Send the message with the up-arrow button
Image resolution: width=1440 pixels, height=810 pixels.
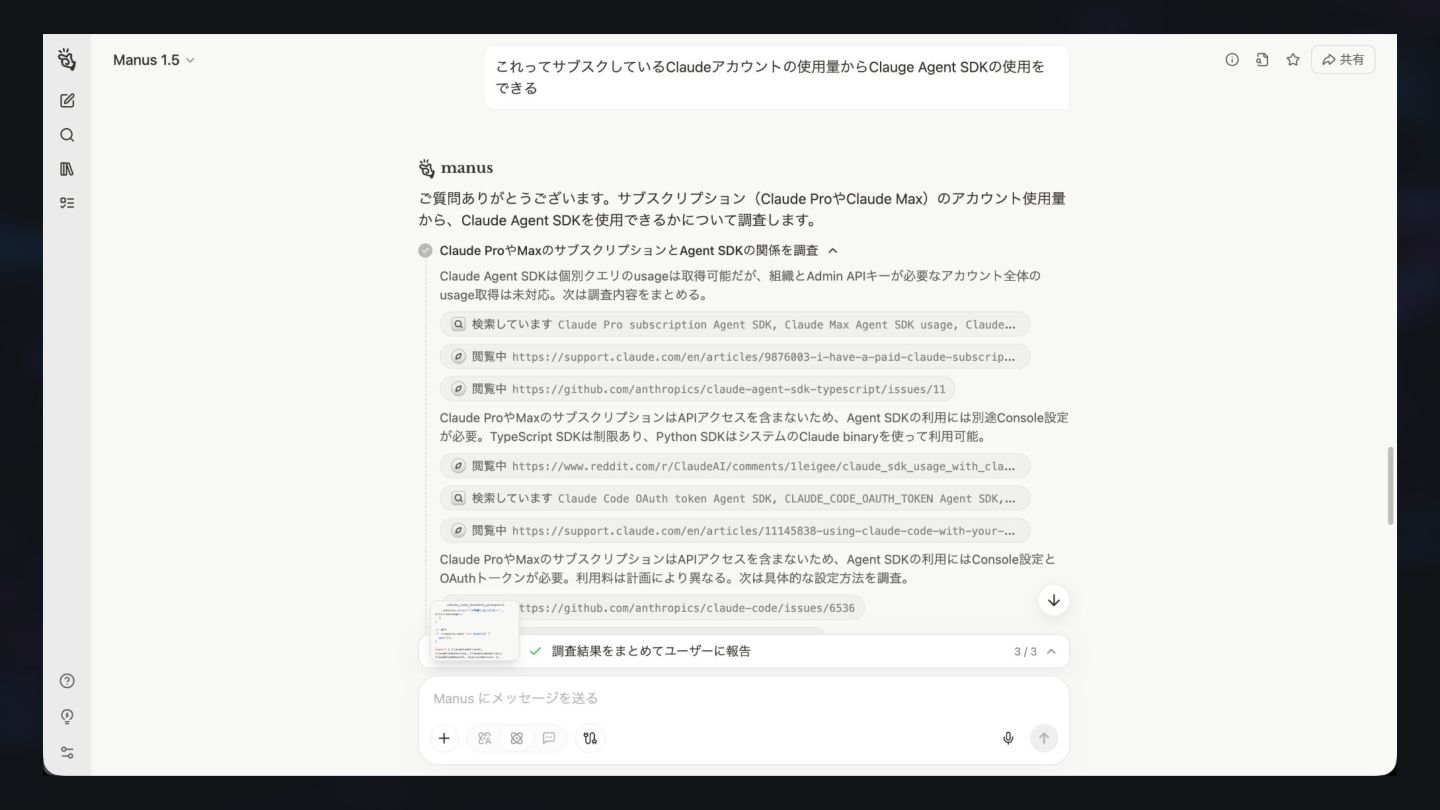(x=1044, y=738)
